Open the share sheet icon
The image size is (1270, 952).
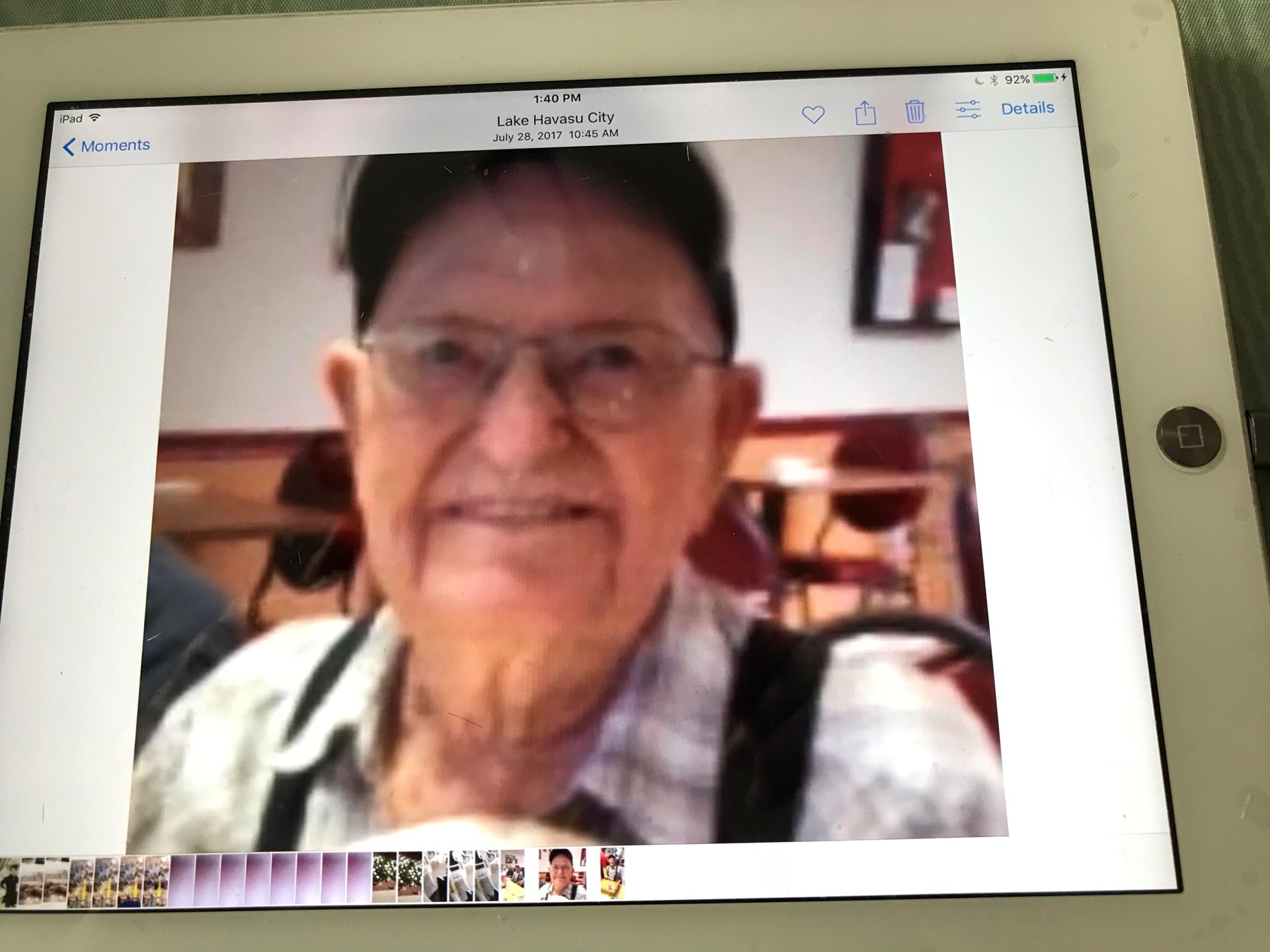(x=865, y=113)
